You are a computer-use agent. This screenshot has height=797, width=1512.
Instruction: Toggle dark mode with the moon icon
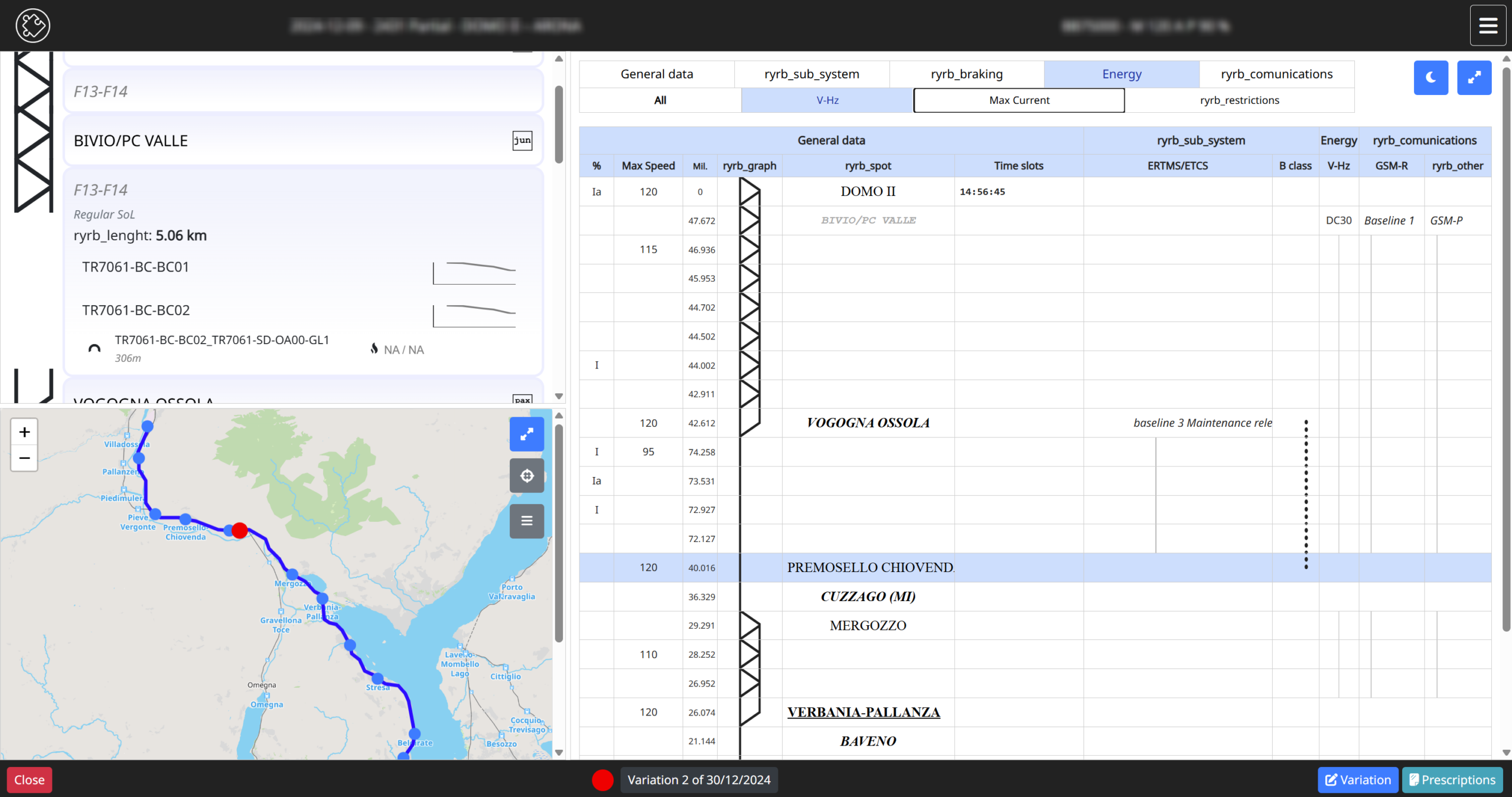(1430, 77)
